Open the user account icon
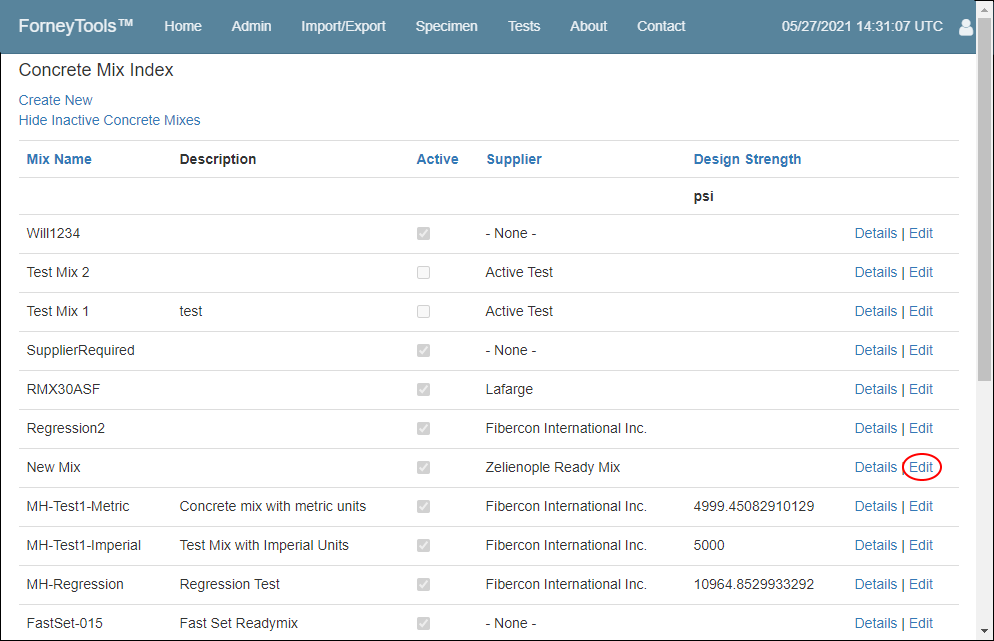This screenshot has height=641, width=994. coord(965,27)
